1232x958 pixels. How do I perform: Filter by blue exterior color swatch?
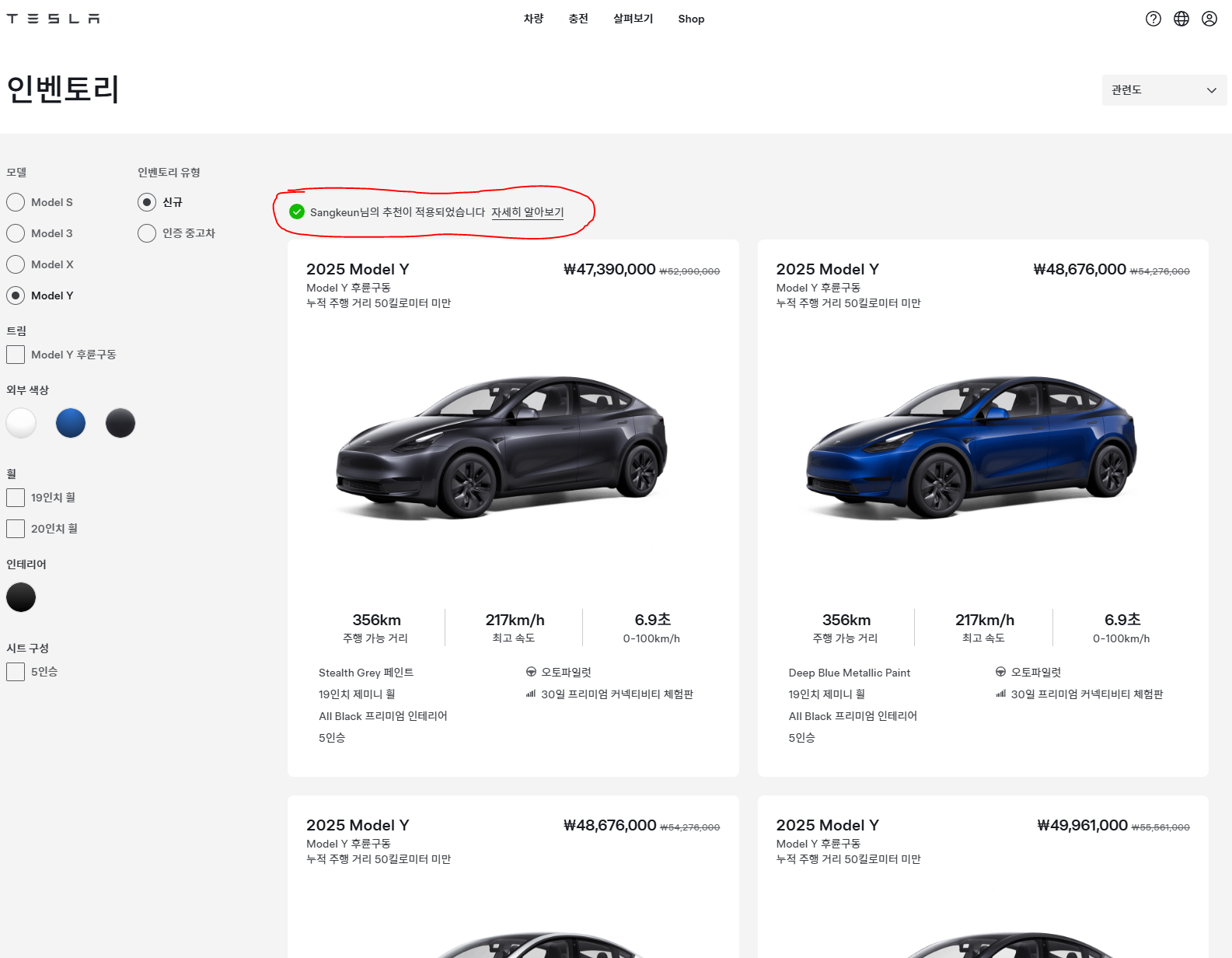pyautogui.click(x=71, y=423)
